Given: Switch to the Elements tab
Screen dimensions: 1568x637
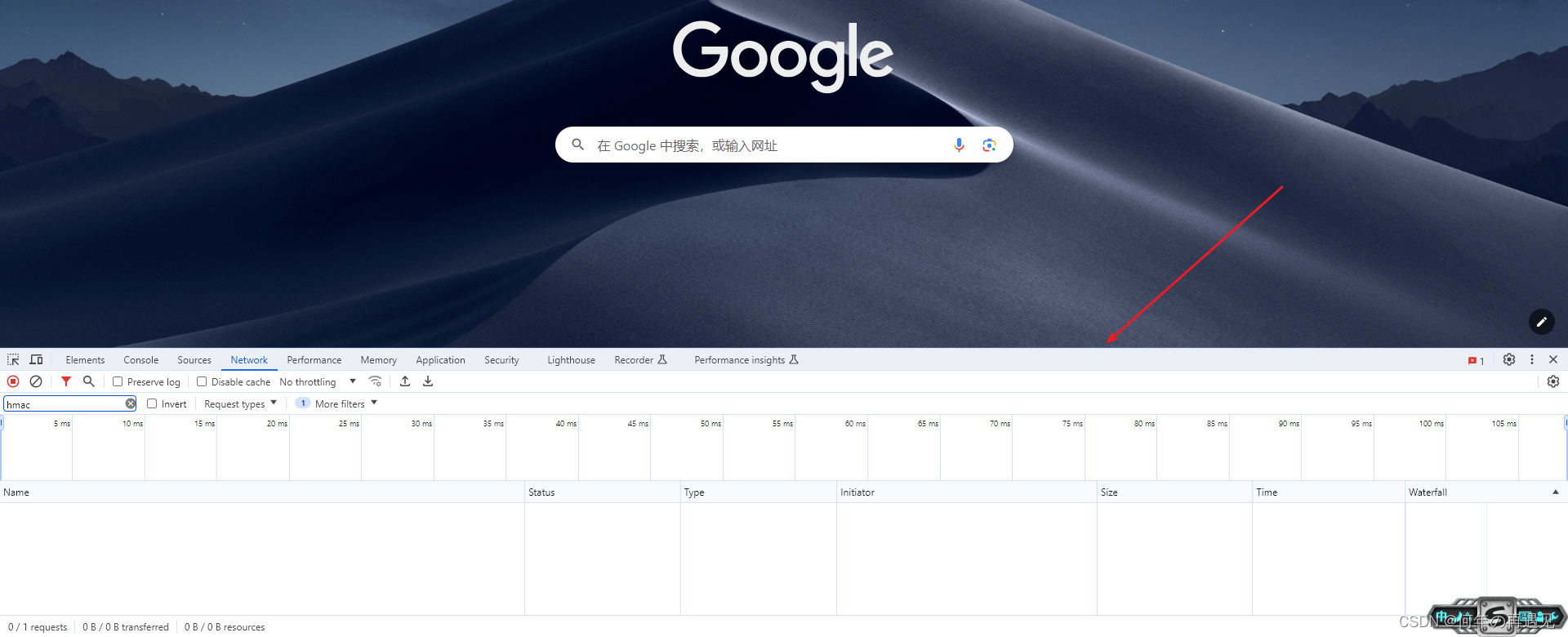Looking at the screenshot, I should 85,359.
